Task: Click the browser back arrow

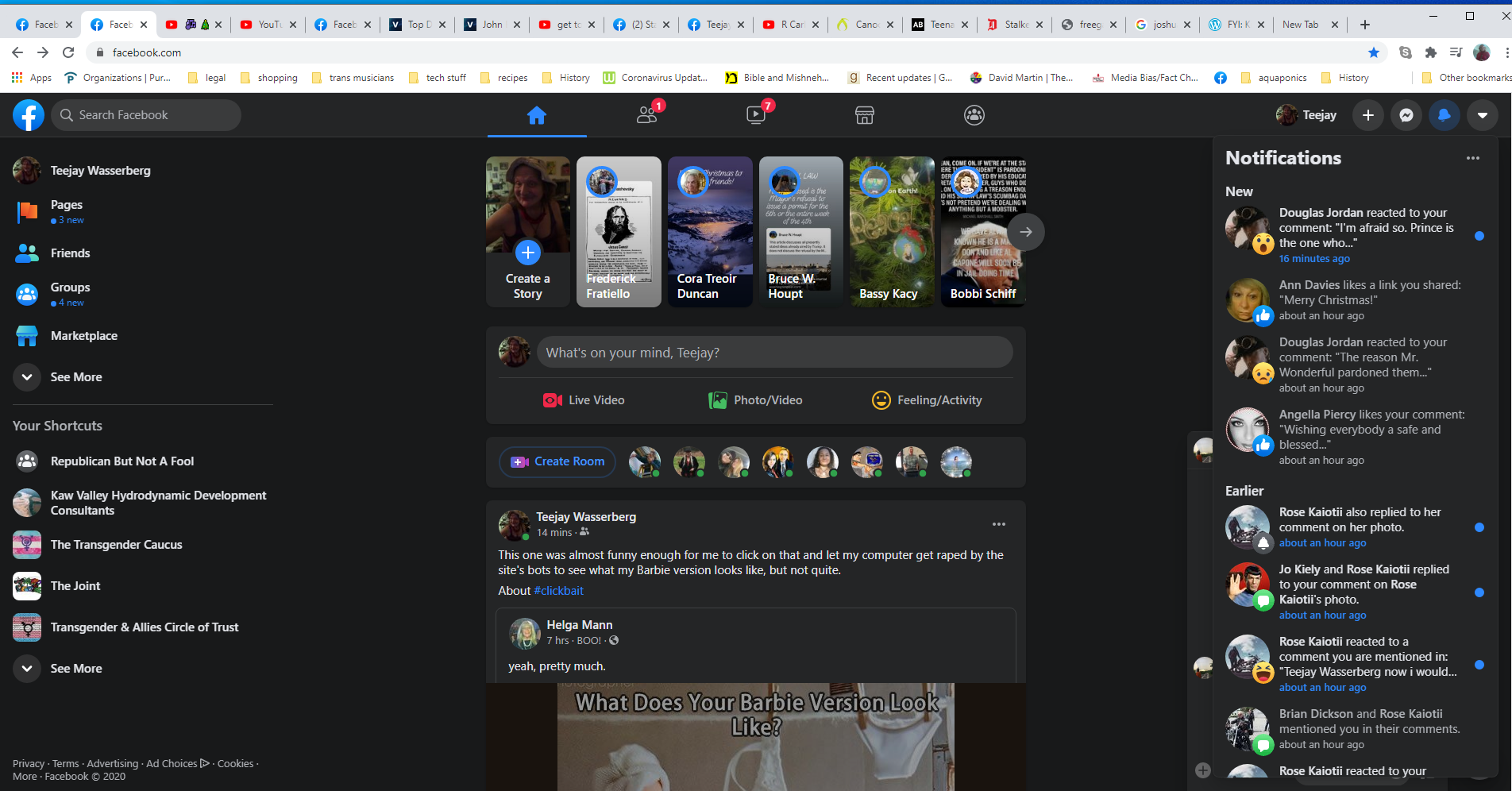Action: tap(17, 52)
